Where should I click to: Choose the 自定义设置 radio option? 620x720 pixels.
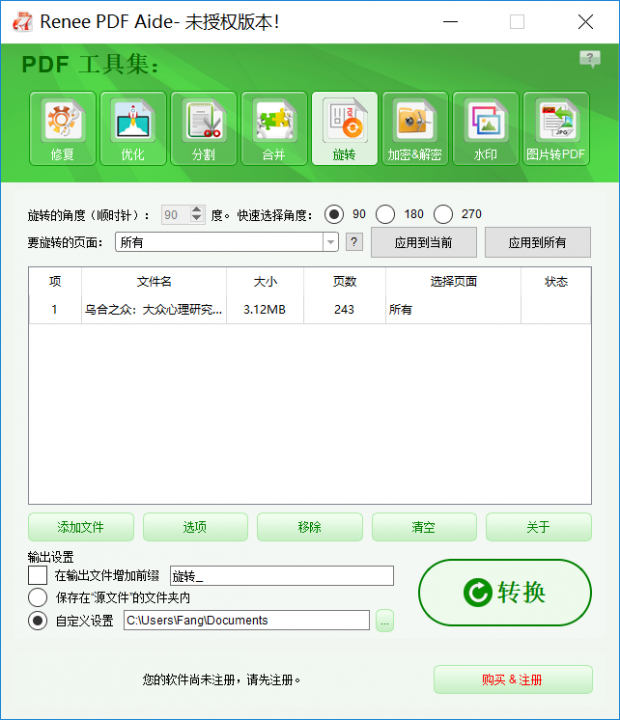pos(38,621)
